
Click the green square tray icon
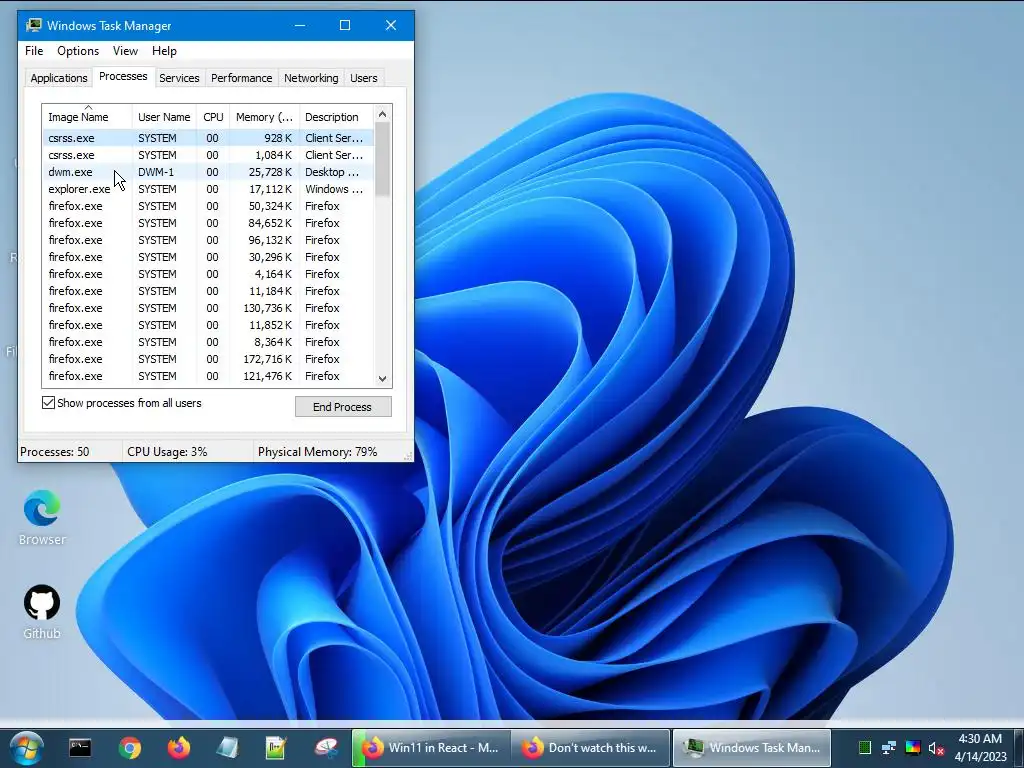point(865,748)
